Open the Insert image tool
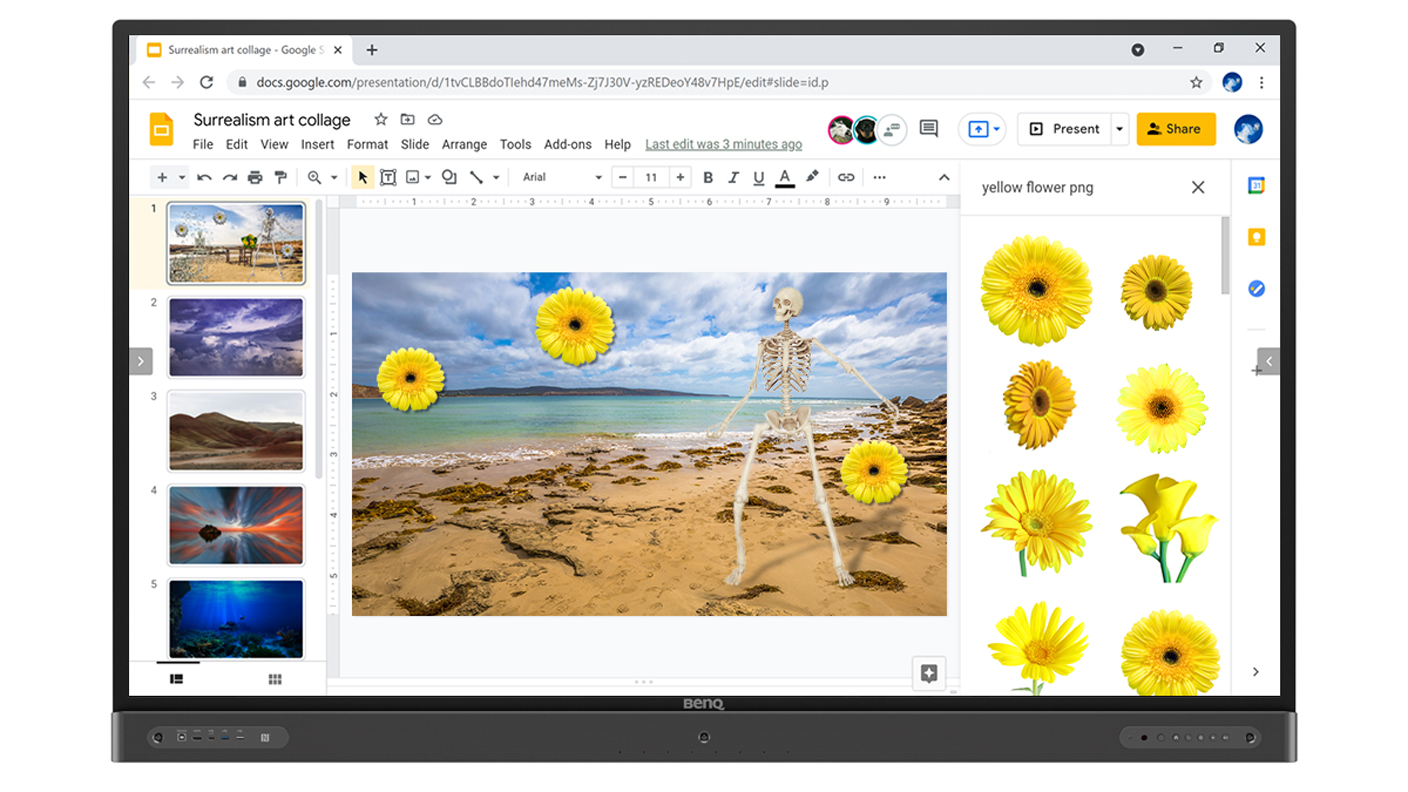 pos(412,177)
